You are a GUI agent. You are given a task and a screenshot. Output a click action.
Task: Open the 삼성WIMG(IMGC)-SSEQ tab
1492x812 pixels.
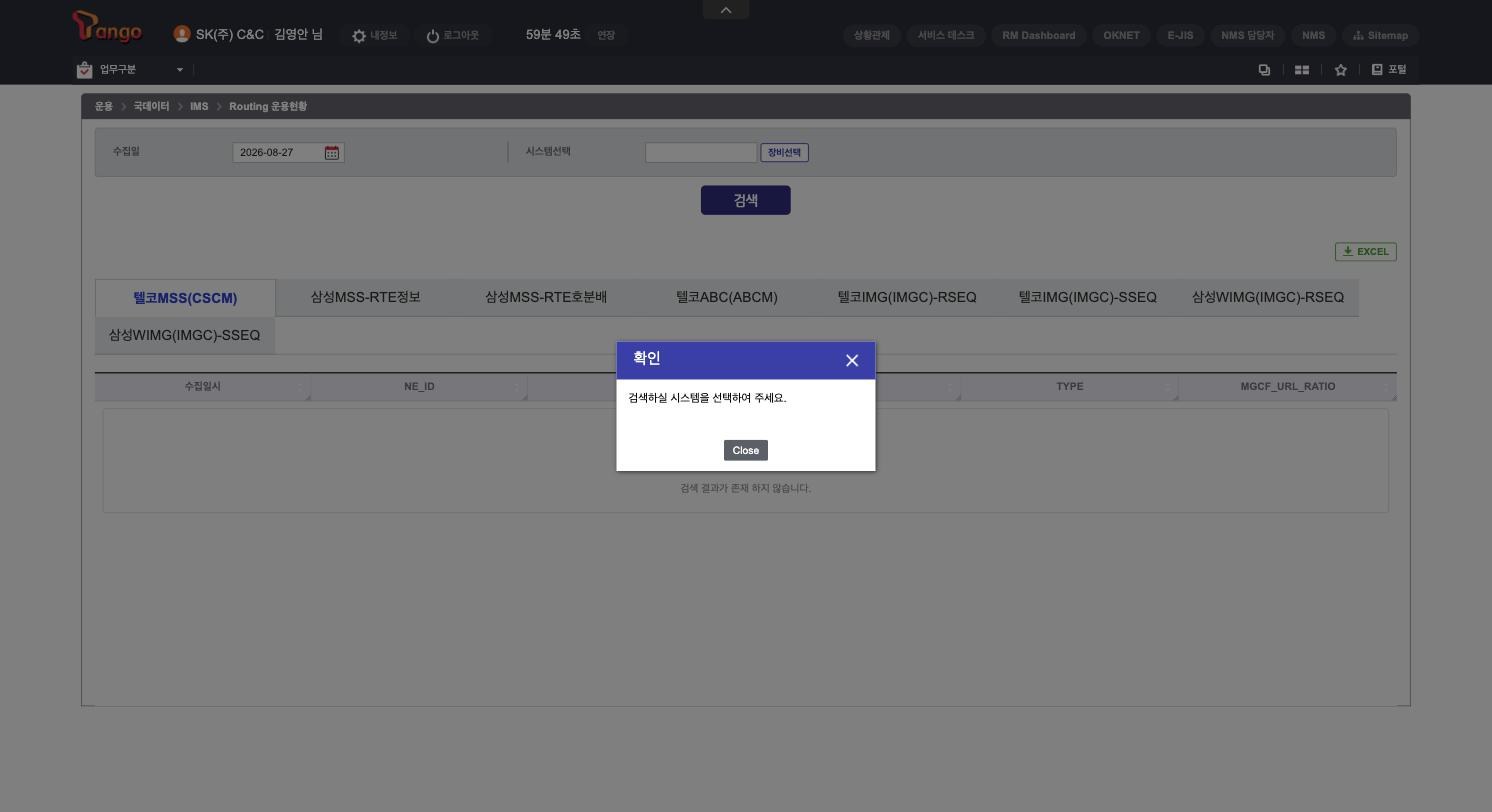(184, 335)
